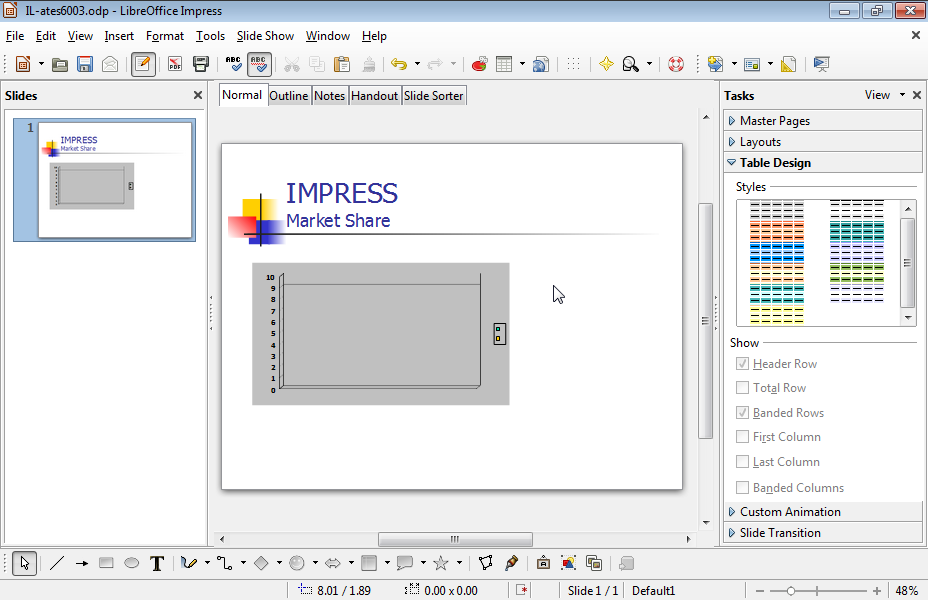
Task: Open the Zoom dropdown arrow
Action: point(649,63)
